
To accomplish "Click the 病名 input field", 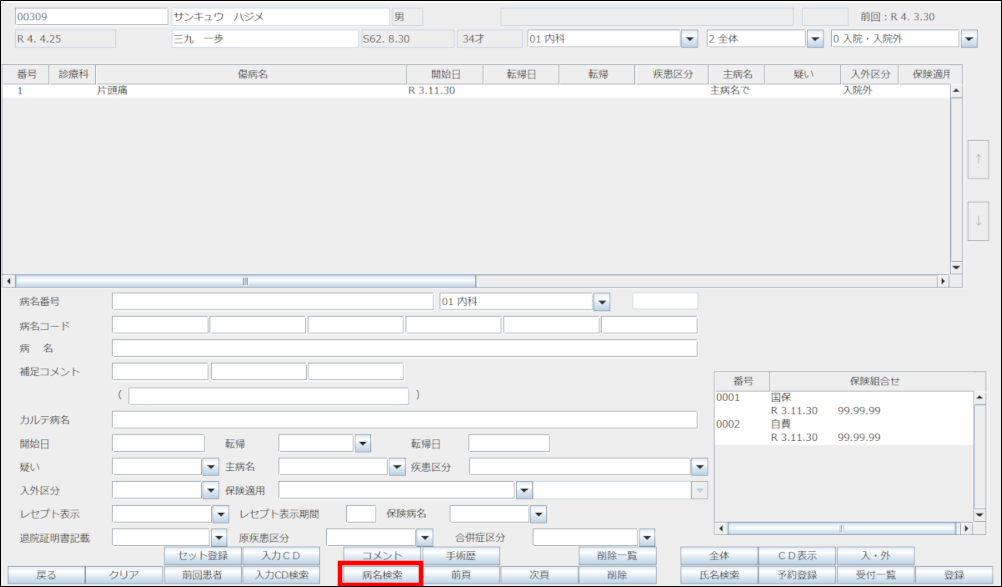I will click(x=404, y=348).
